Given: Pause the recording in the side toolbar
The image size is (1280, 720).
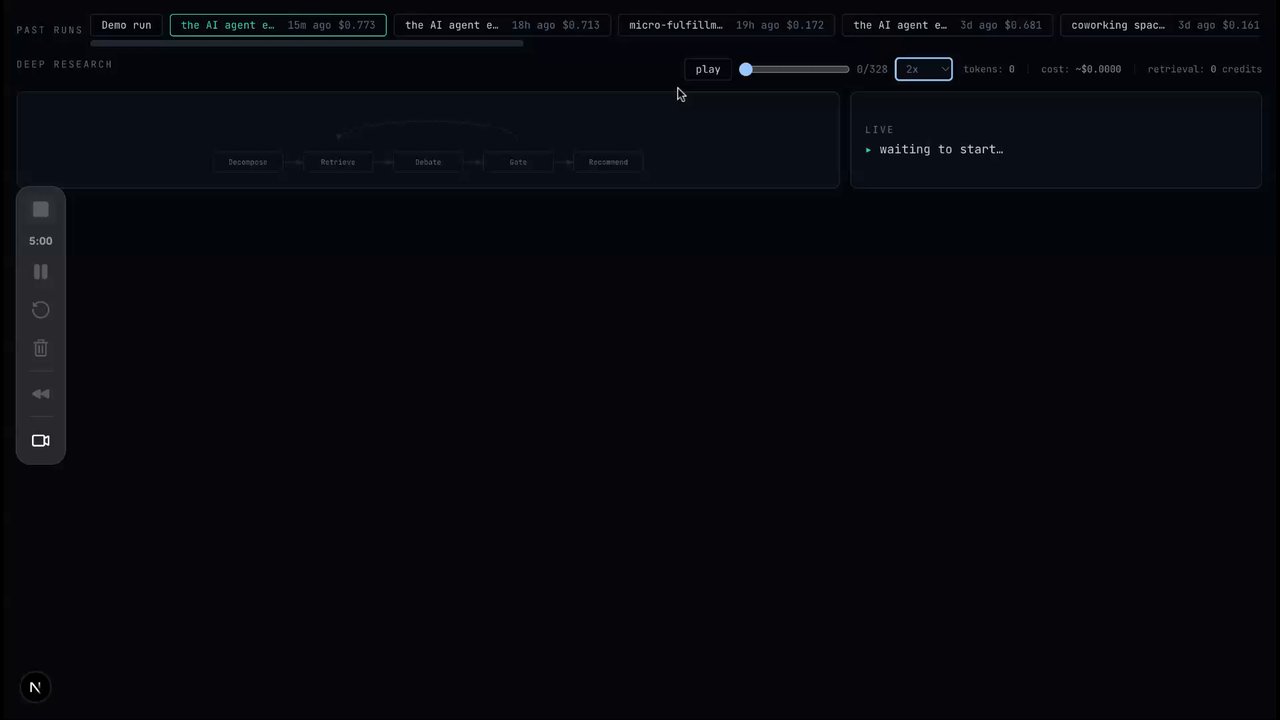Looking at the screenshot, I should coord(41,272).
